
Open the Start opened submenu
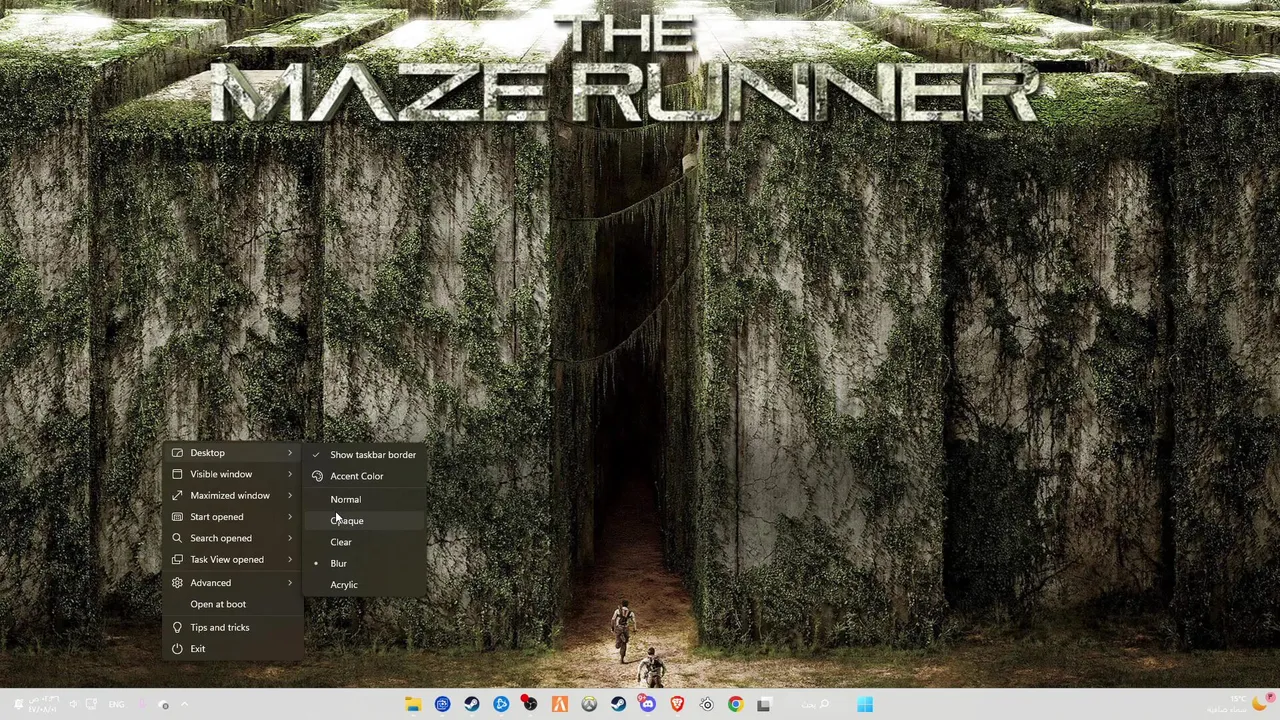click(234, 517)
